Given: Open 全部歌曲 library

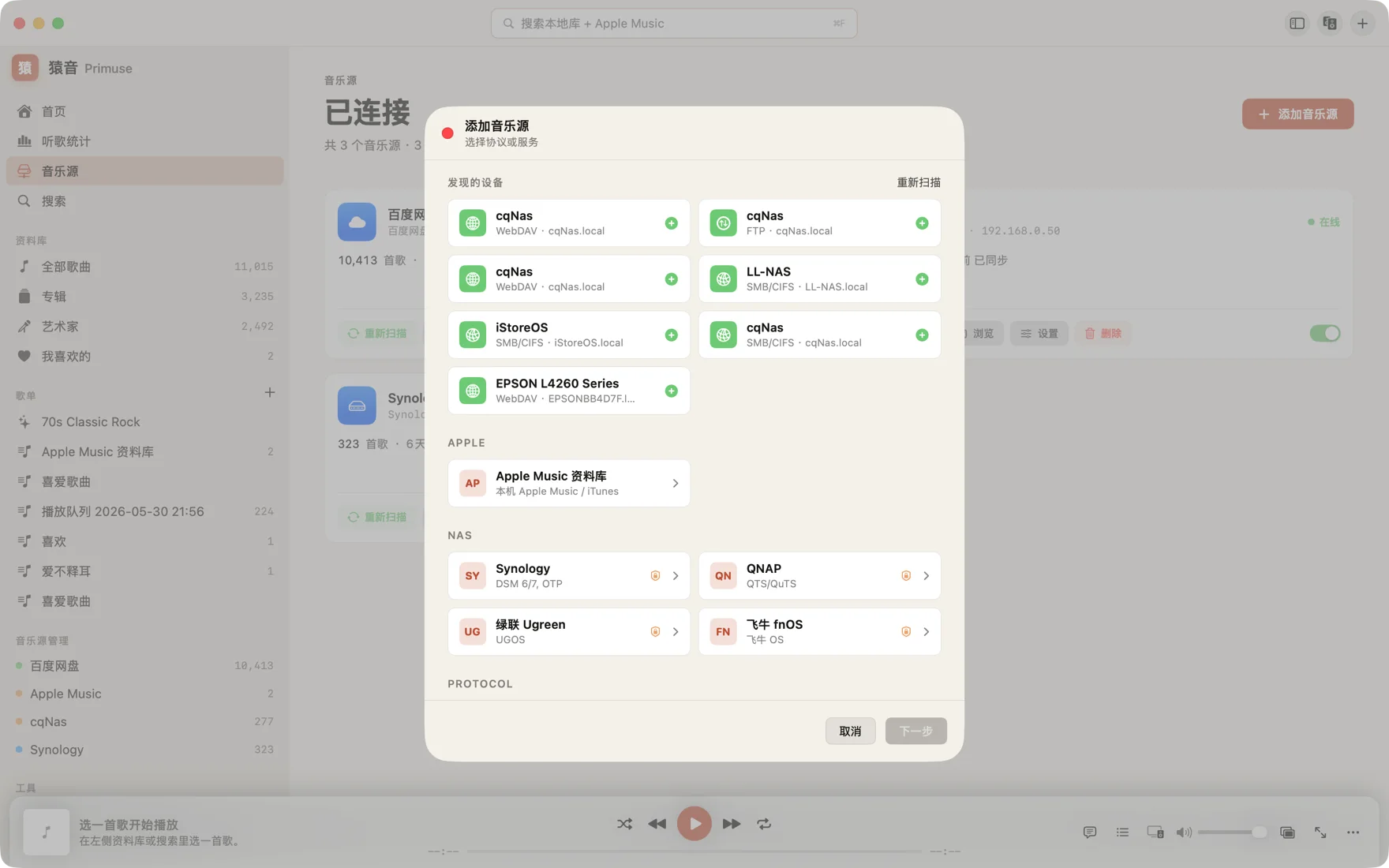Looking at the screenshot, I should click(x=144, y=267).
